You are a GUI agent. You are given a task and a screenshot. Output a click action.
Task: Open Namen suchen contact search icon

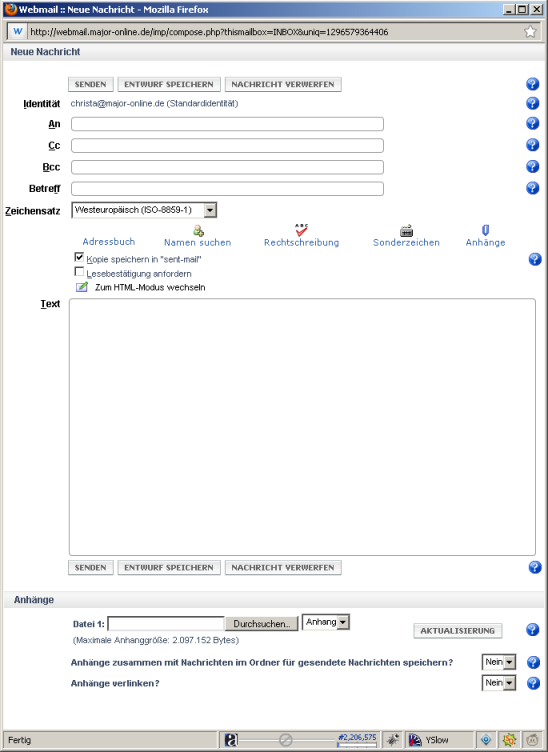[x=198, y=231]
